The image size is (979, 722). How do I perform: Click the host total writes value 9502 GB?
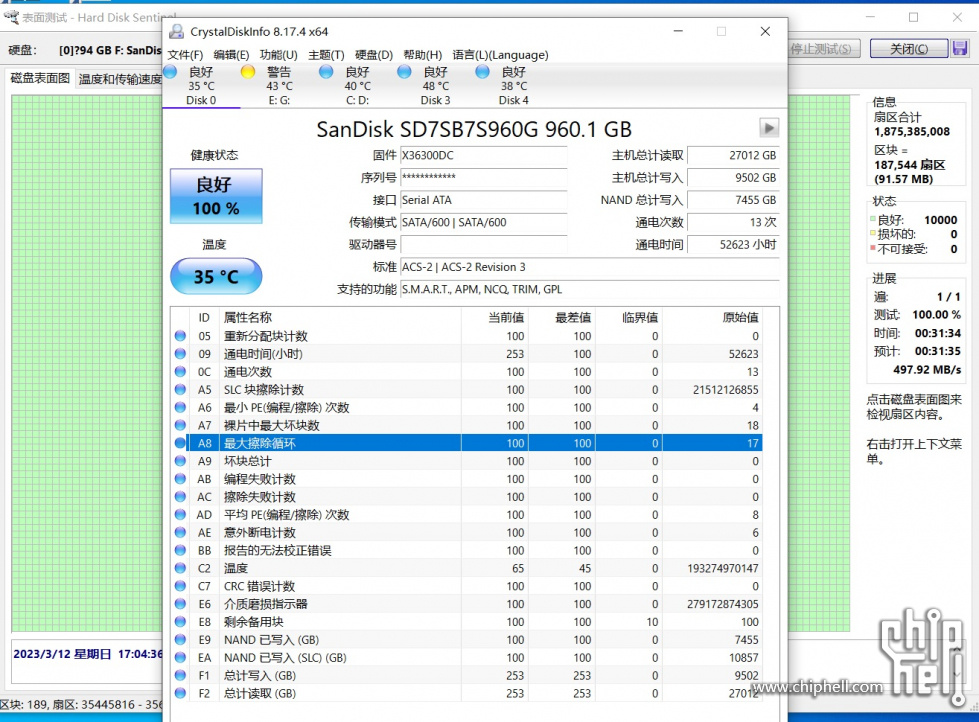[x=733, y=178]
